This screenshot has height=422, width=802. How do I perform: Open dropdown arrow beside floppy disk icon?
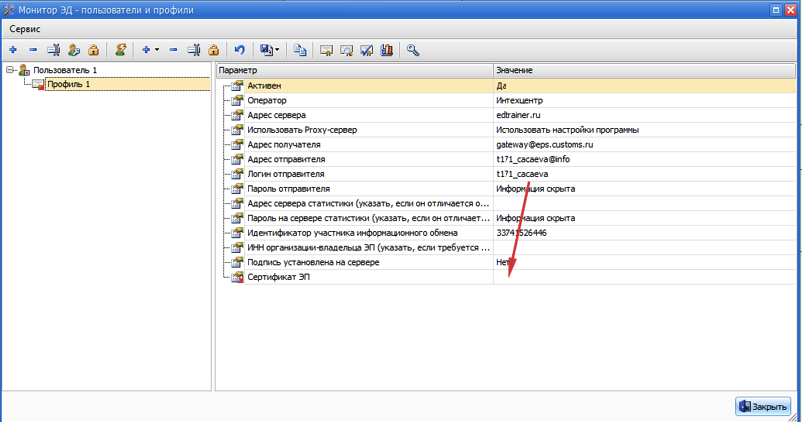pyautogui.click(x=277, y=49)
